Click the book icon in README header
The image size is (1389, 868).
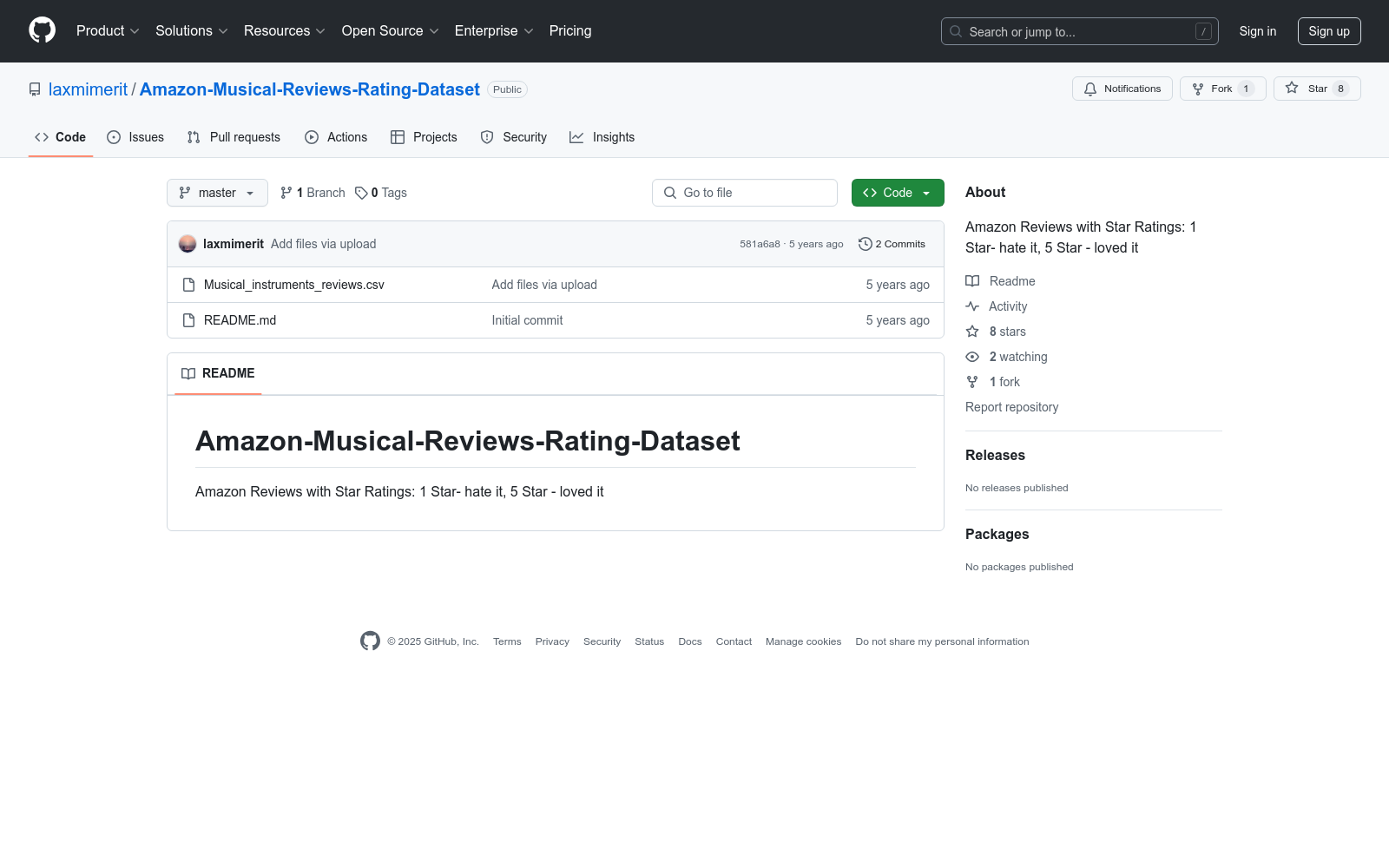(188, 373)
